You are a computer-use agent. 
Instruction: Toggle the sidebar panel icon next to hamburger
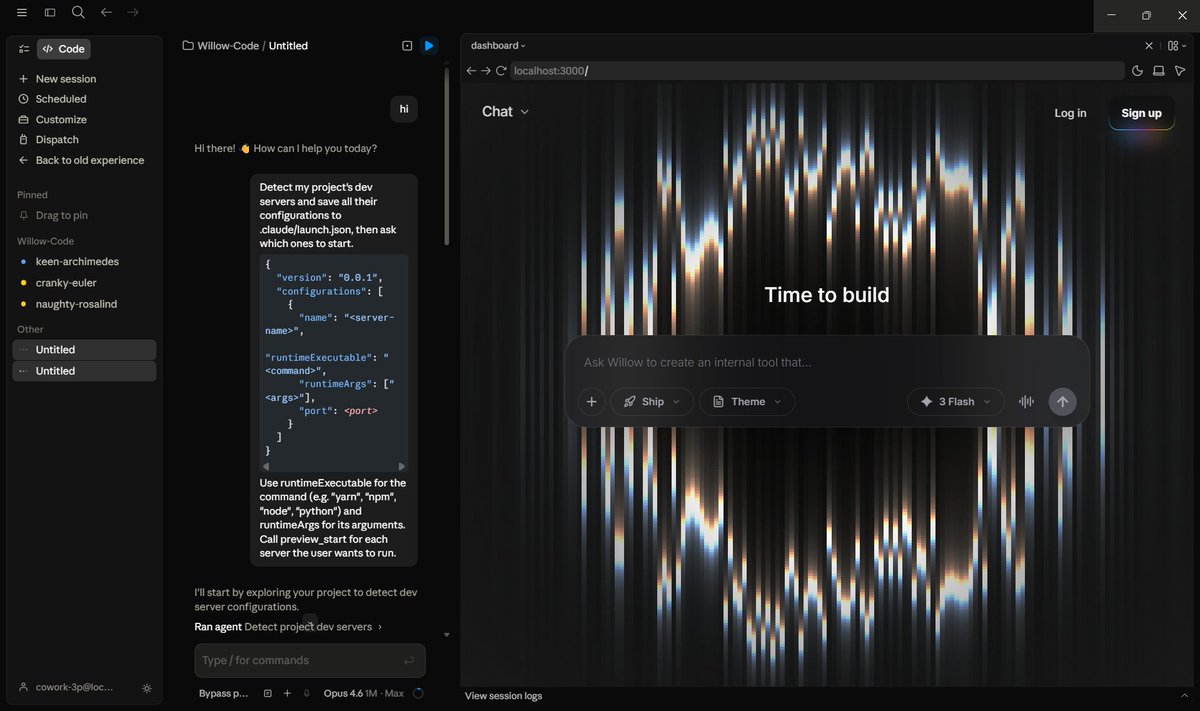pos(50,13)
